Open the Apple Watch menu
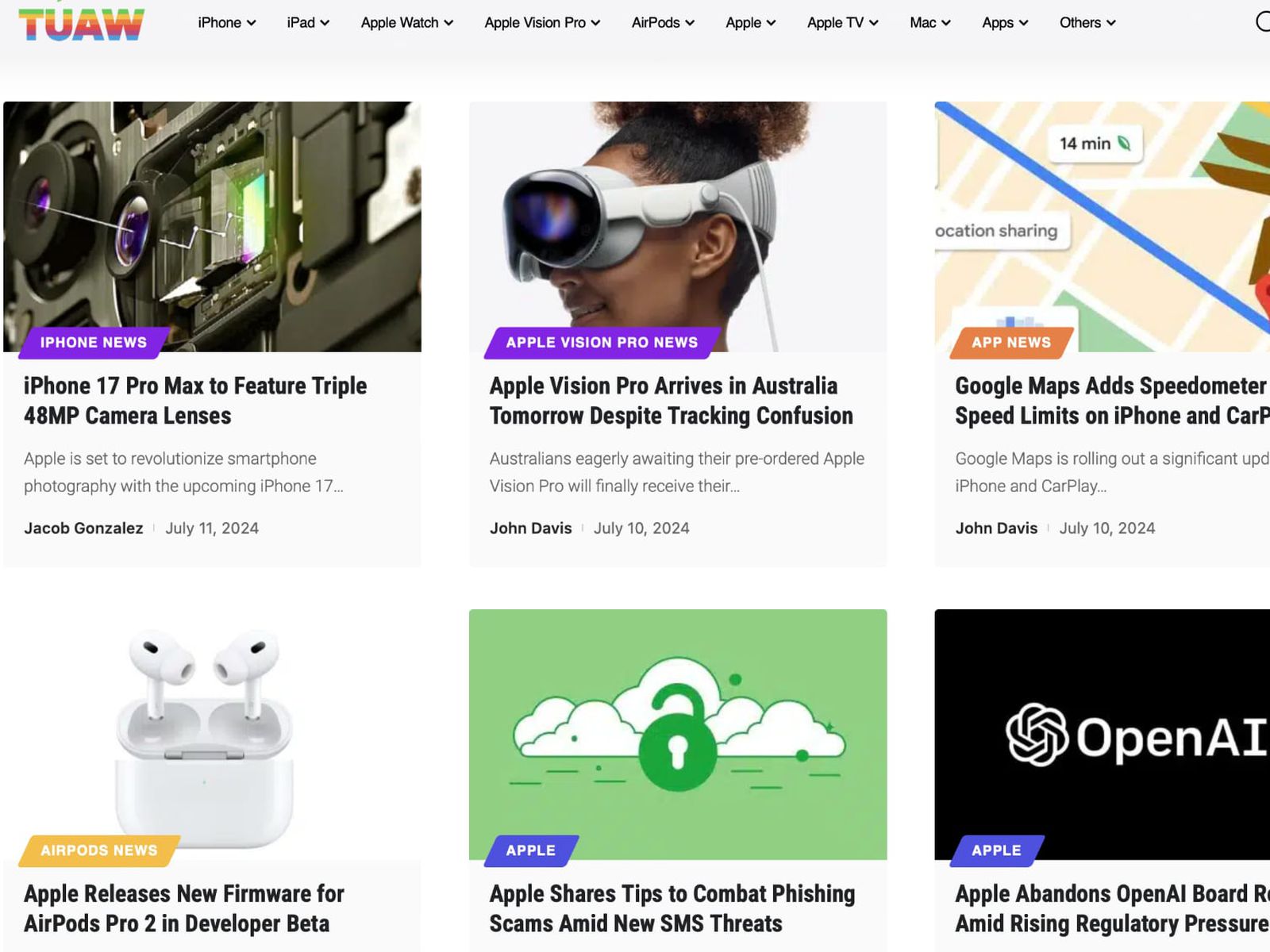The height and width of the screenshot is (952, 1270). 406,23
